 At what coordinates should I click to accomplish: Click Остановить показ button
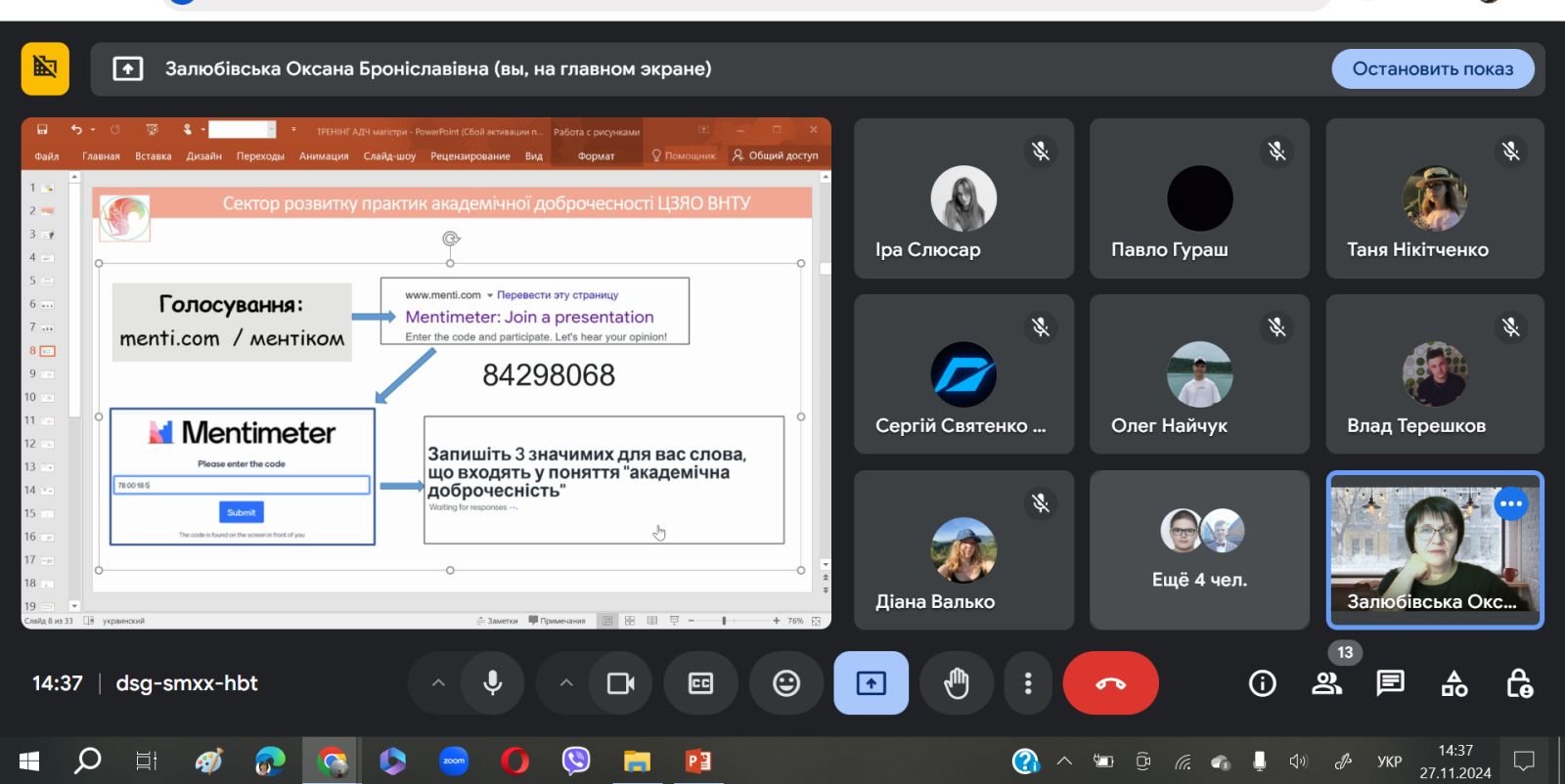click(1432, 68)
